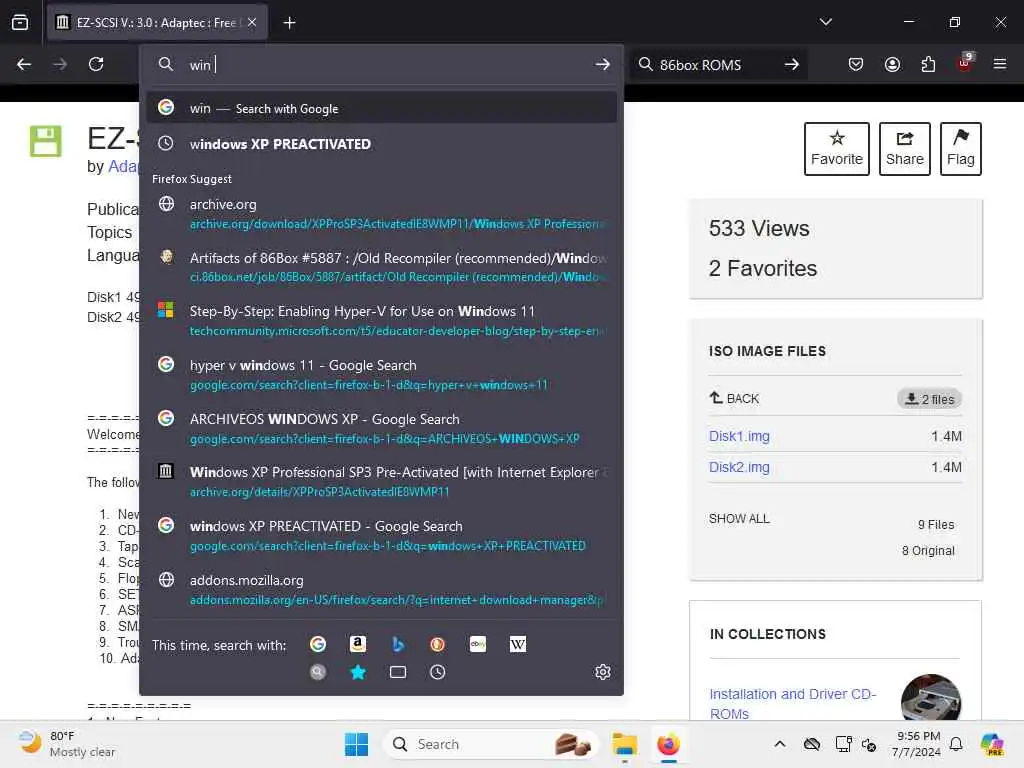The width and height of the screenshot is (1024, 768).
Task: Reload the current page
Action: 96,64
